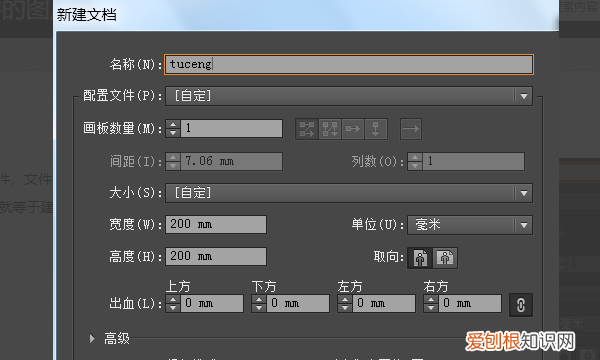Viewport: 600px width, 360px height.
Task: Increase artboard count with up arrow
Action: coord(173,124)
